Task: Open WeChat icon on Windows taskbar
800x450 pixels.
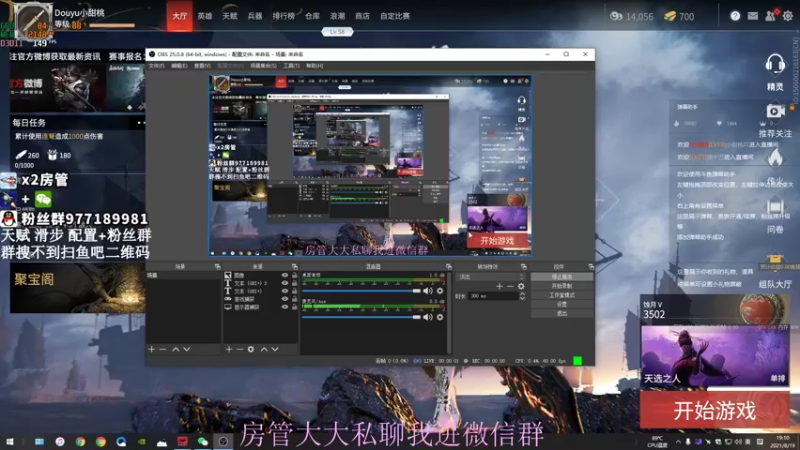Action: tap(203, 442)
